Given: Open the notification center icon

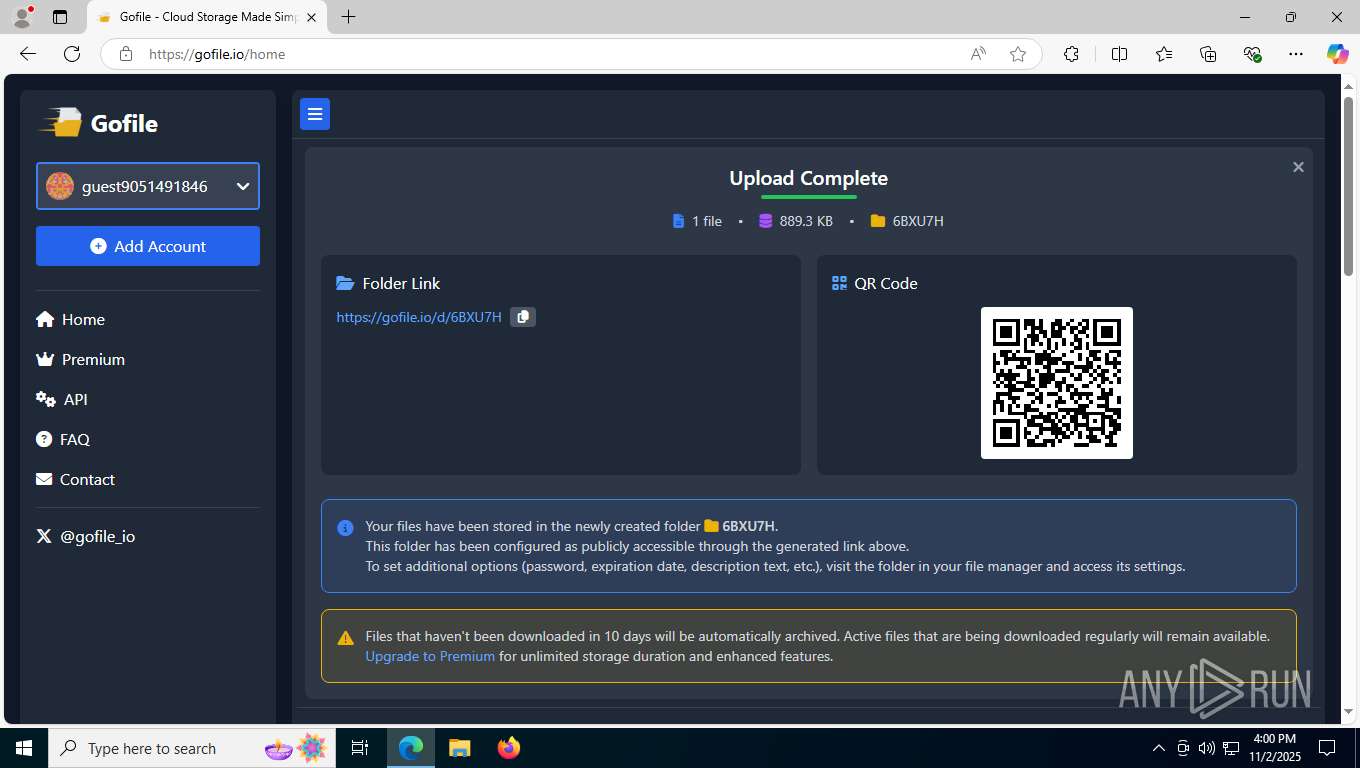Looking at the screenshot, I should pos(1327,748).
